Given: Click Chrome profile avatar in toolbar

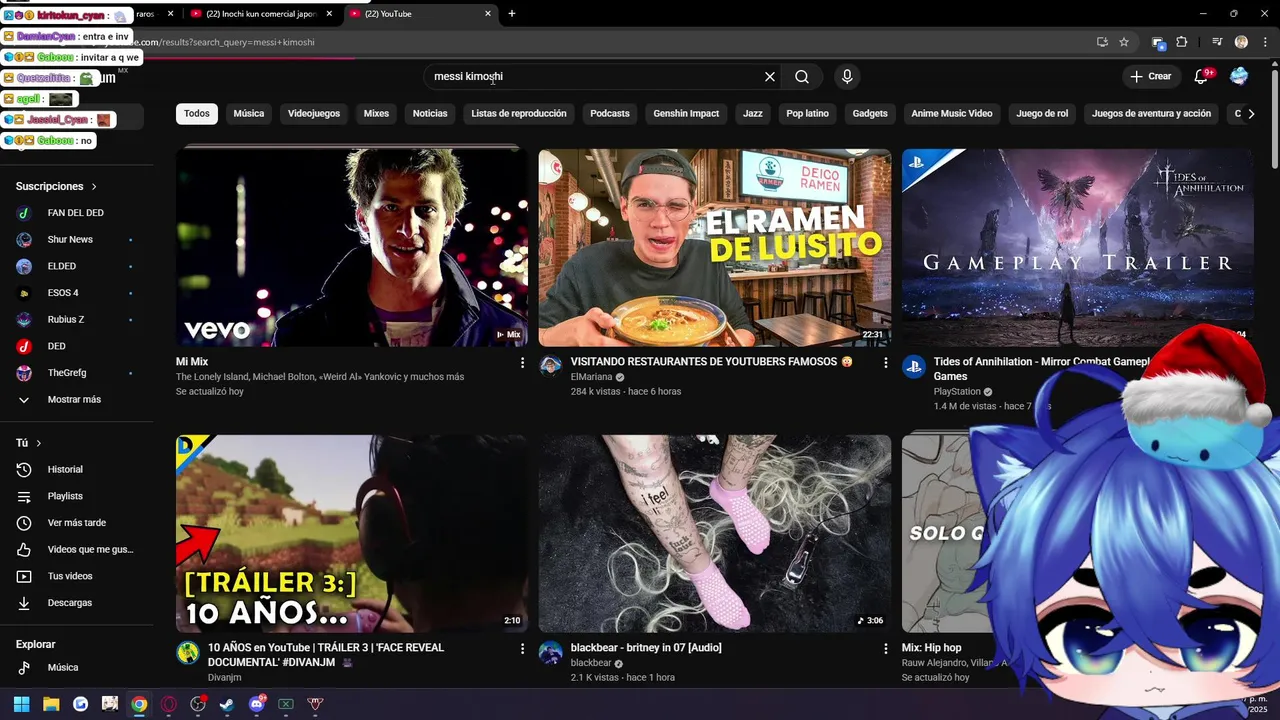Looking at the screenshot, I should click(x=1241, y=42).
